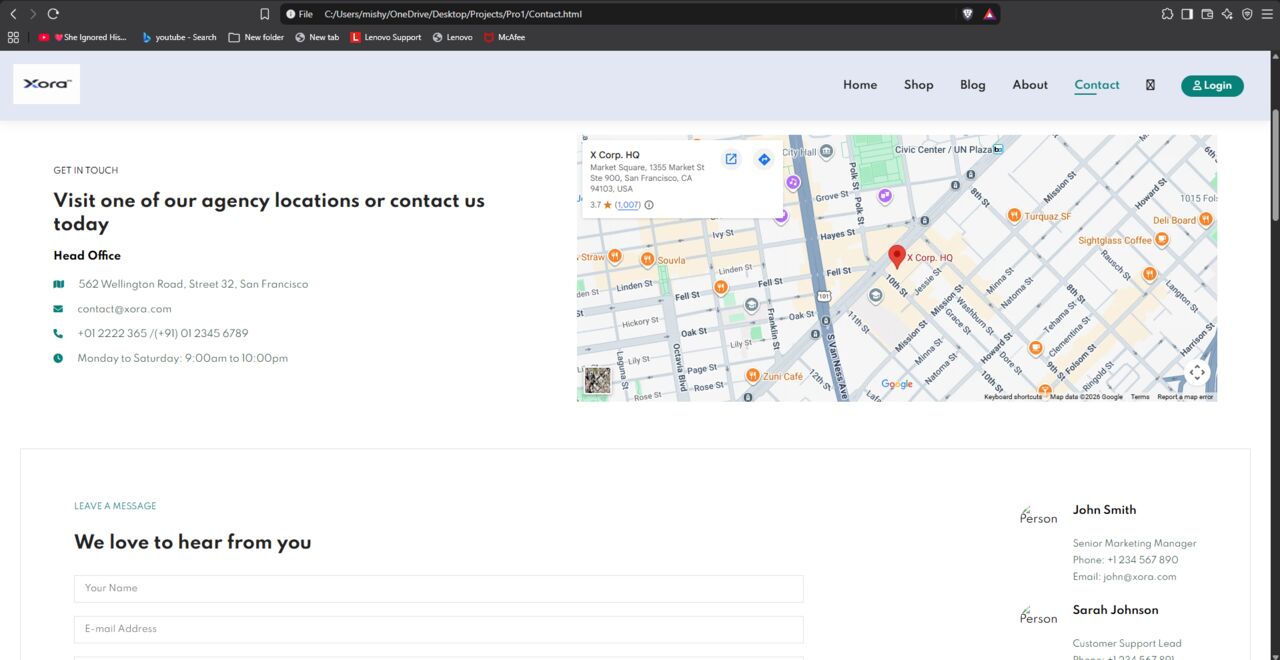Navigate to the Blog menu item
The image size is (1280, 660).
coord(973,85)
